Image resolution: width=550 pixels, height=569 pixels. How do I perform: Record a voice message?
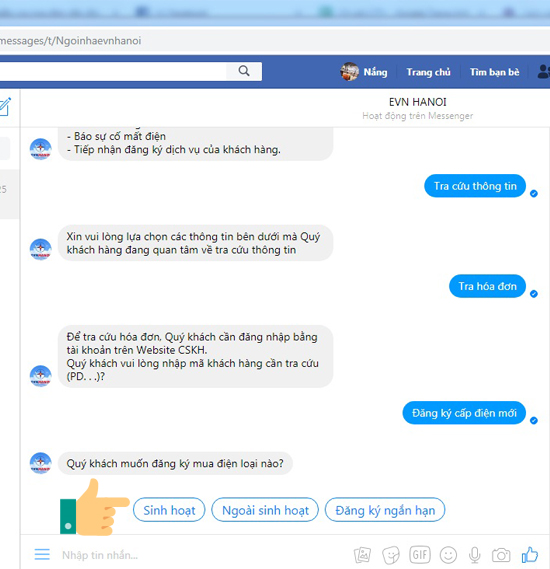tap(475, 555)
